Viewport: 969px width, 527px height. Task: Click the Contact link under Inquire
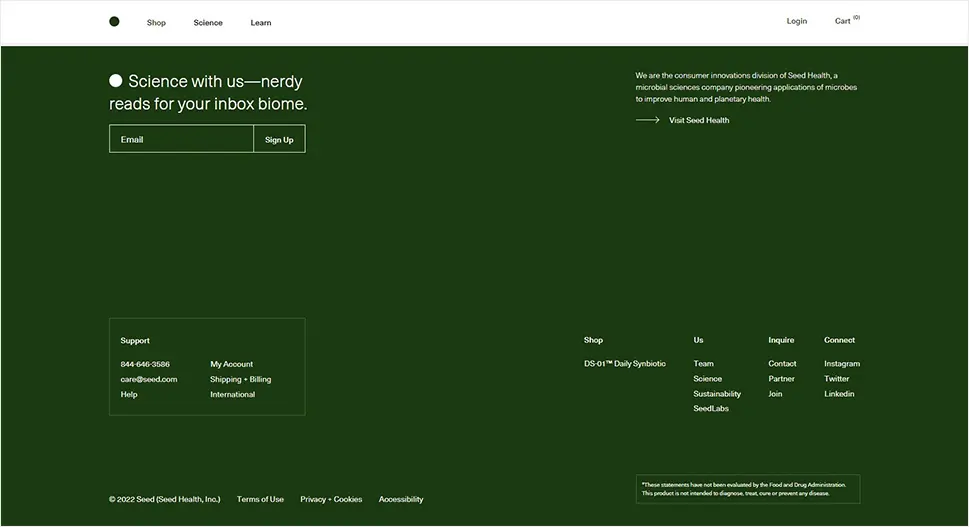(782, 364)
